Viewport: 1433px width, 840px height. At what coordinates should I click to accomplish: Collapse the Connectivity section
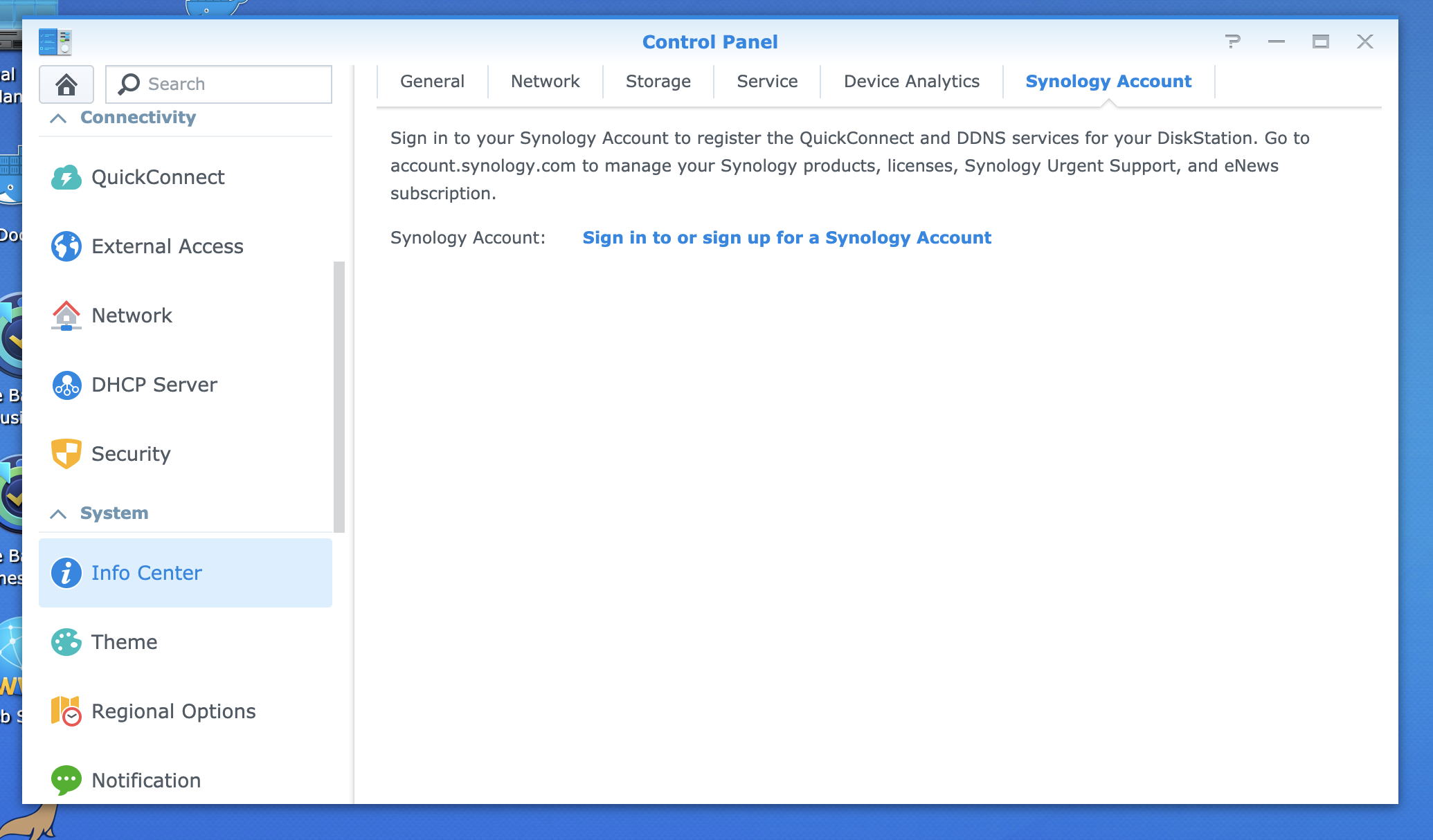click(58, 117)
